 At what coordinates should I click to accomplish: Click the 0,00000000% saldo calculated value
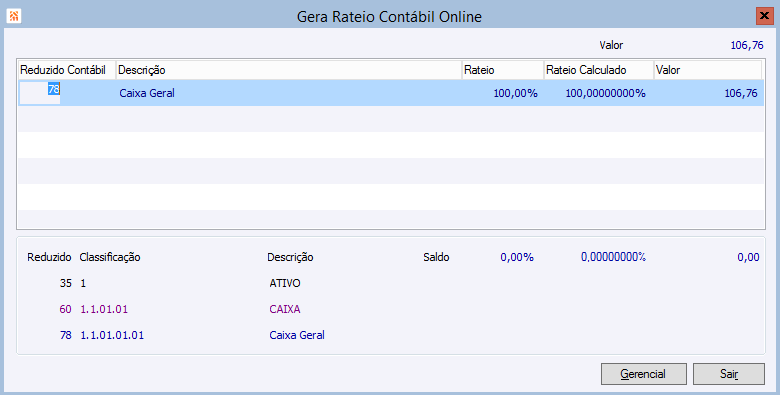point(613,257)
